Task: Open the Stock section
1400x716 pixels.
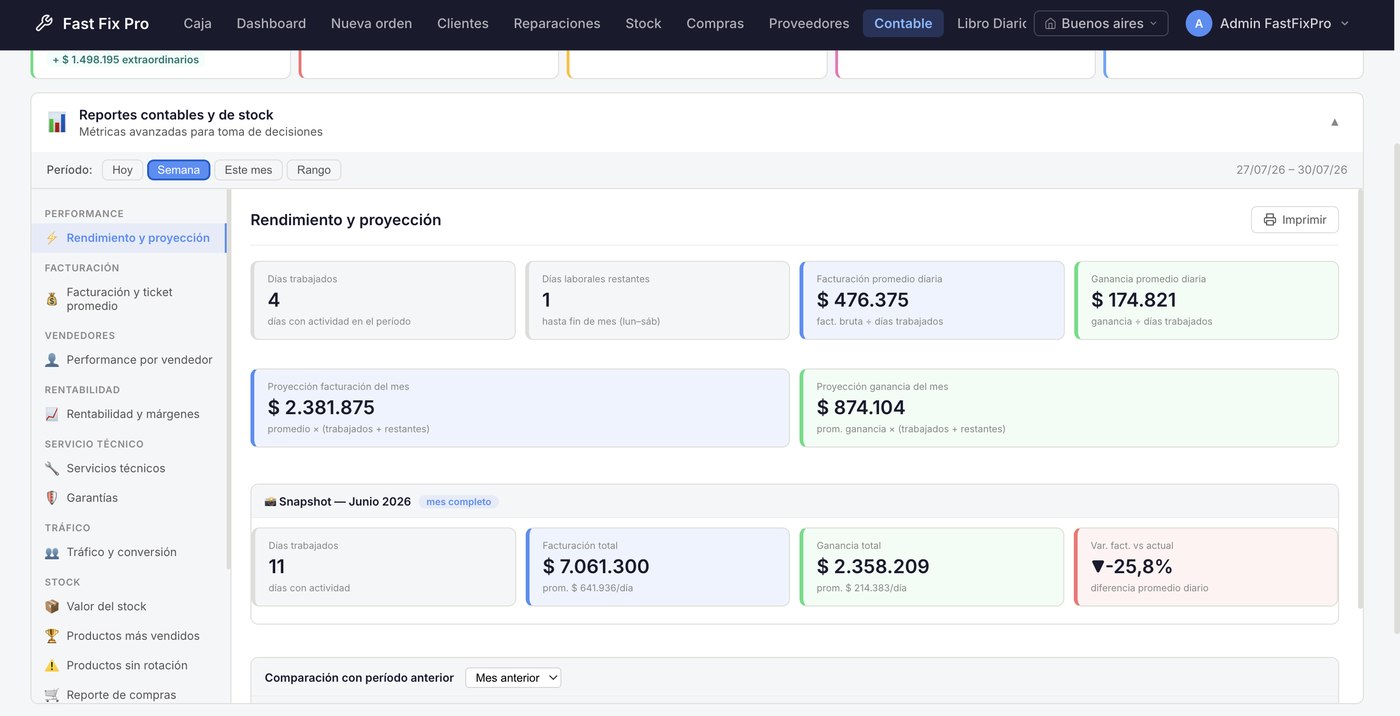Action: pos(643,23)
